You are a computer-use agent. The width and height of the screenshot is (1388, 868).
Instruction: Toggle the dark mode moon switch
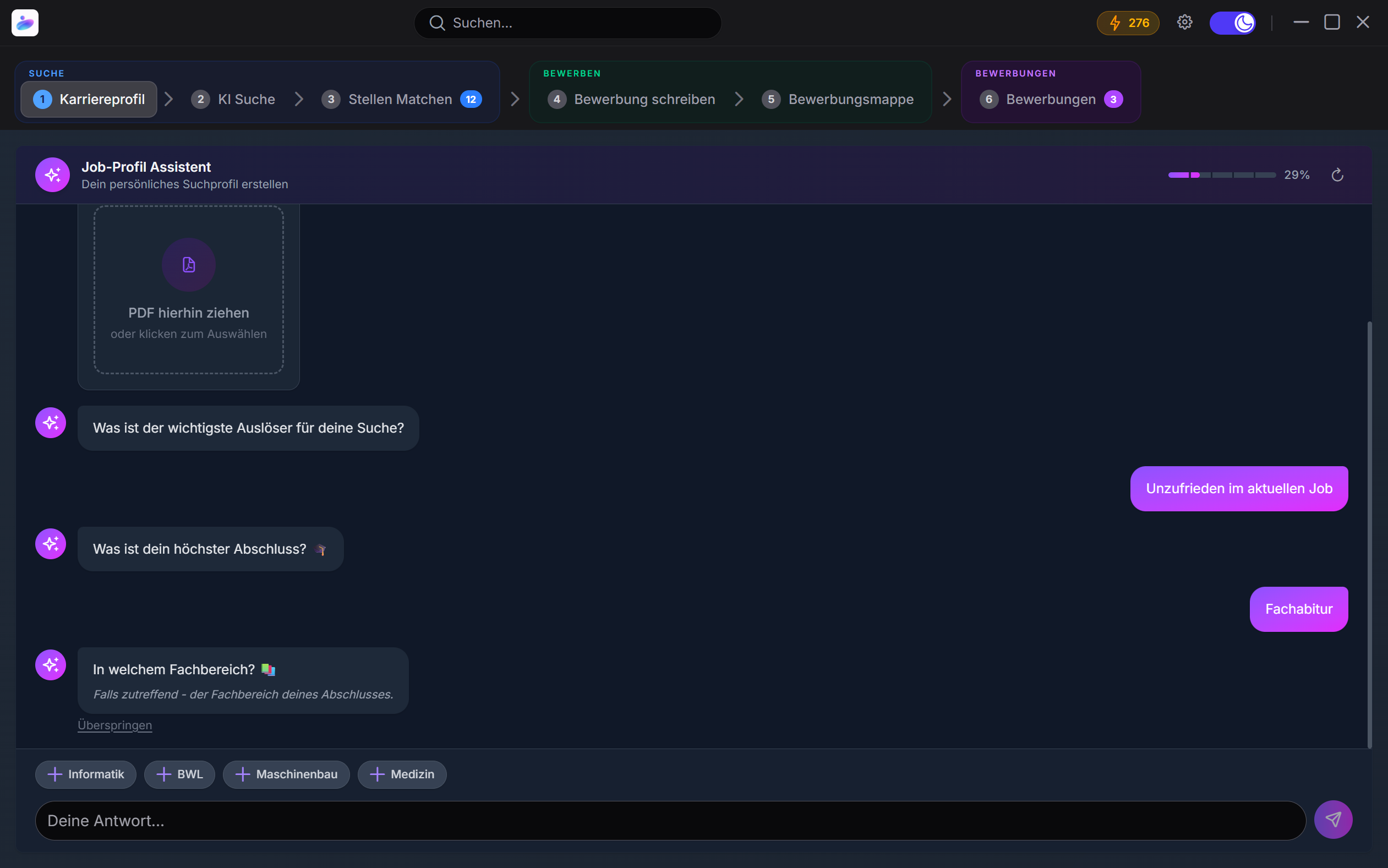tap(1232, 23)
